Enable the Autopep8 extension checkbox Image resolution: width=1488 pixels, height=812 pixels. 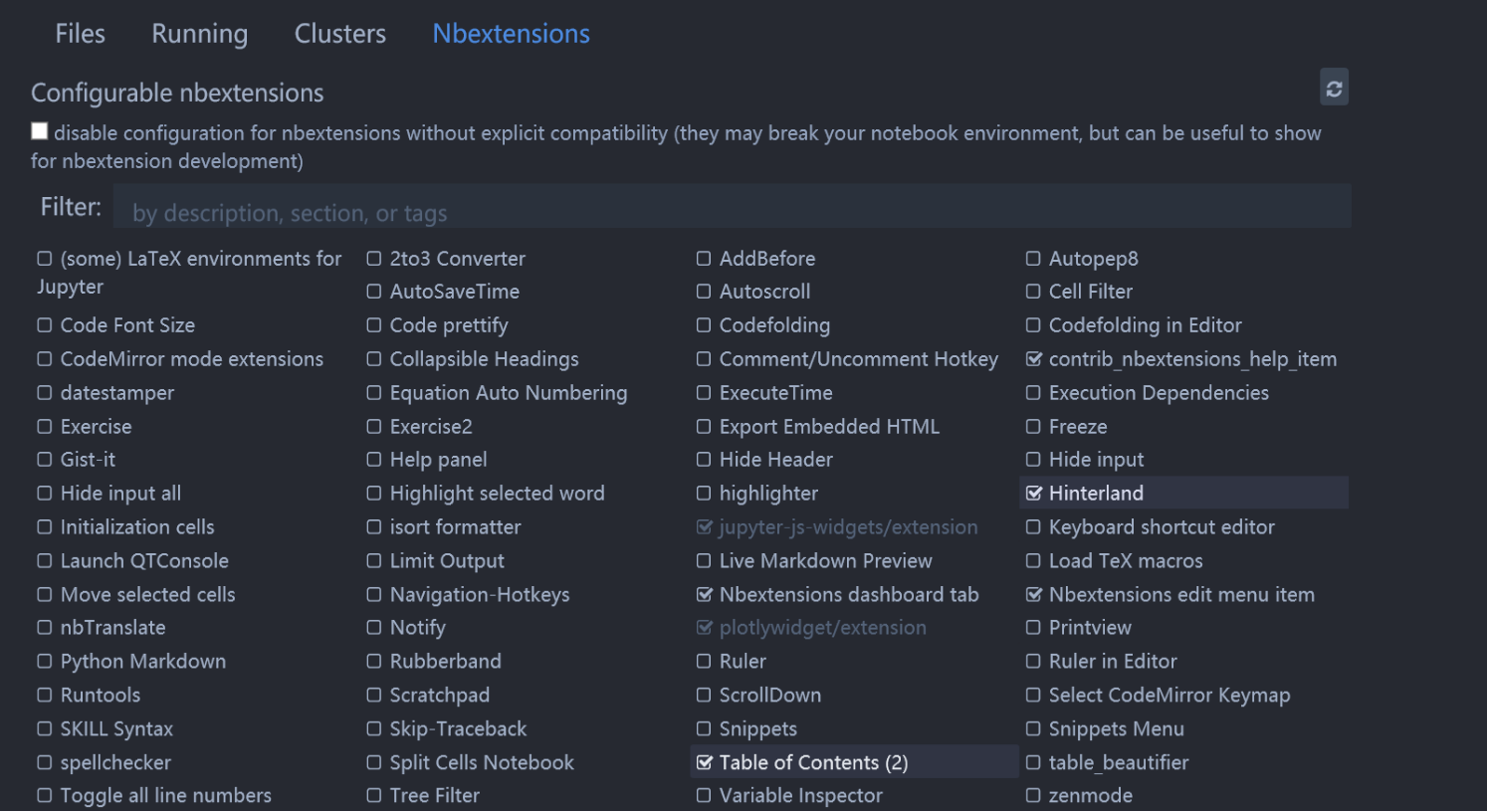pyautogui.click(x=1034, y=259)
